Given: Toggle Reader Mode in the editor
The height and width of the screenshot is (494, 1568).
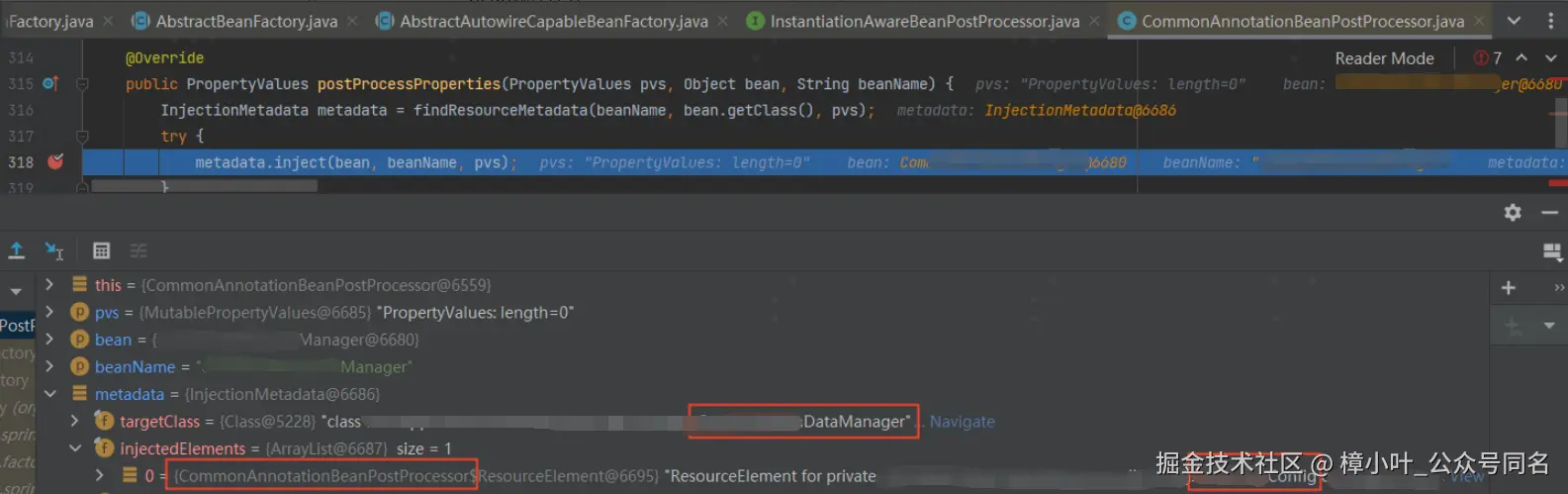Looking at the screenshot, I should click(1384, 58).
